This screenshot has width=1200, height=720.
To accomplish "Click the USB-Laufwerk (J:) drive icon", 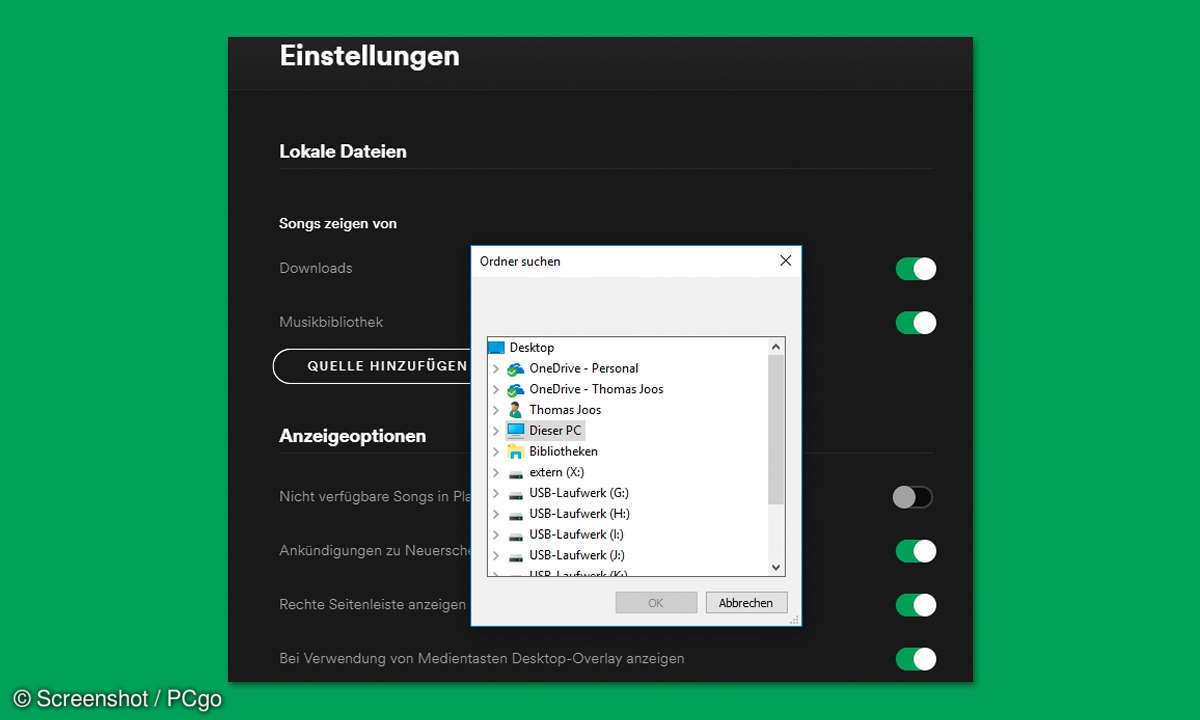I will click(516, 556).
